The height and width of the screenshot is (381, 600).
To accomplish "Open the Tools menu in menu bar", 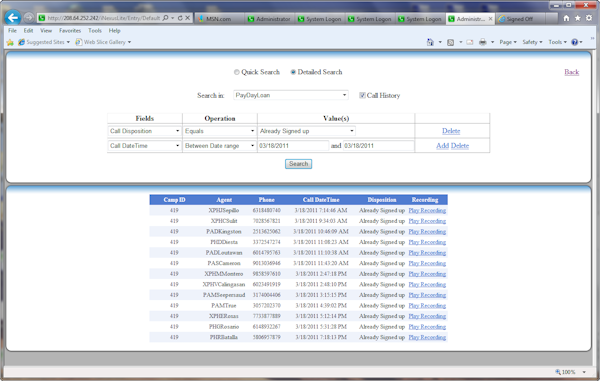I will tap(95, 31).
